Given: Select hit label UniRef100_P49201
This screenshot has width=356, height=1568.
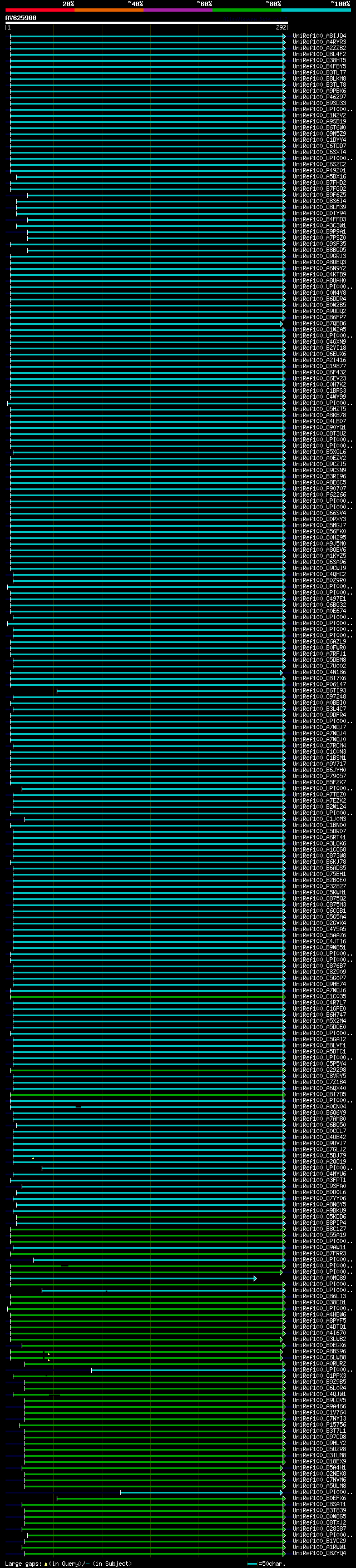Looking at the screenshot, I should tap(319, 170).
